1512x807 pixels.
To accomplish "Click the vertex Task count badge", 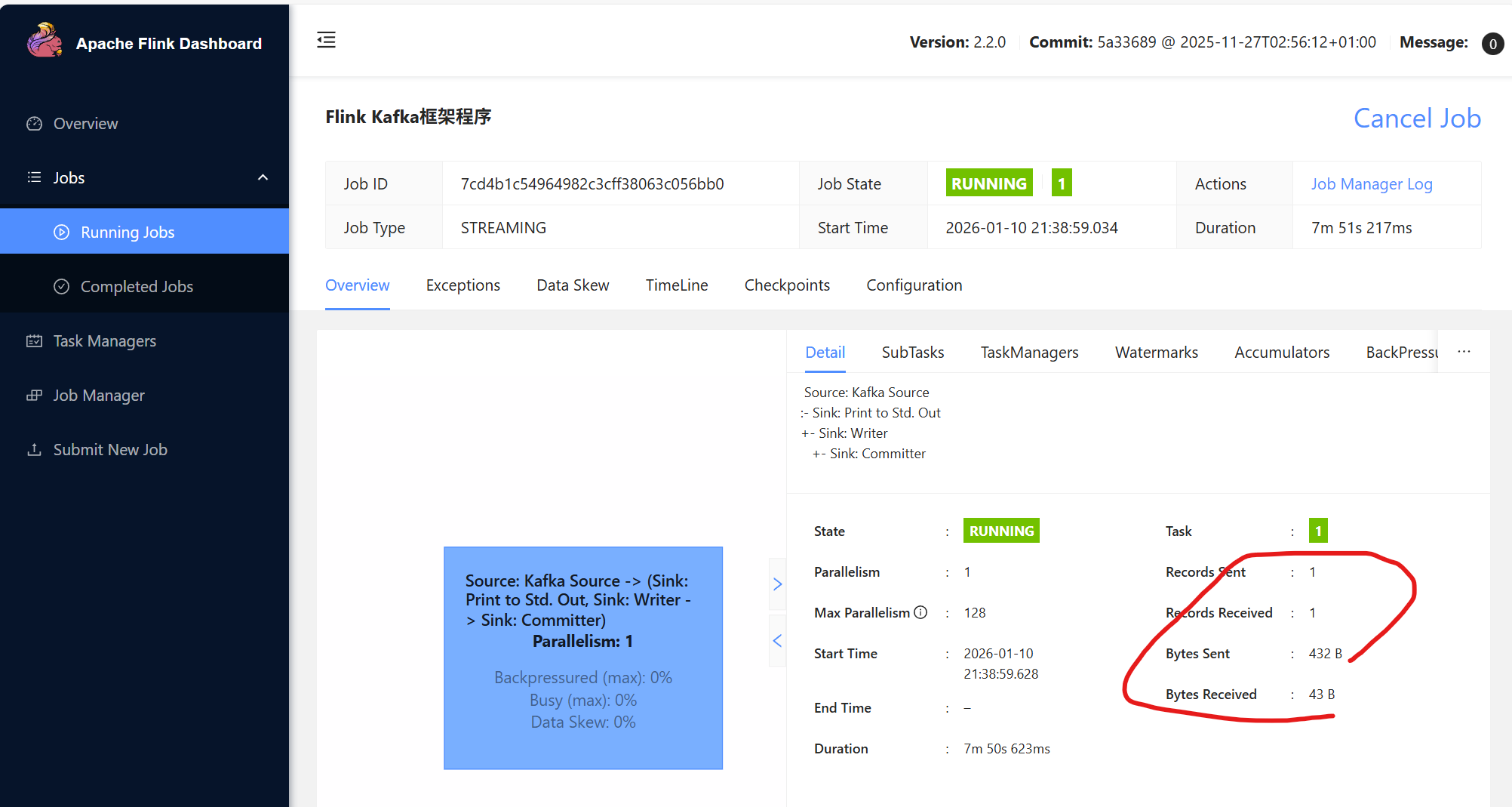I will tap(1318, 531).
